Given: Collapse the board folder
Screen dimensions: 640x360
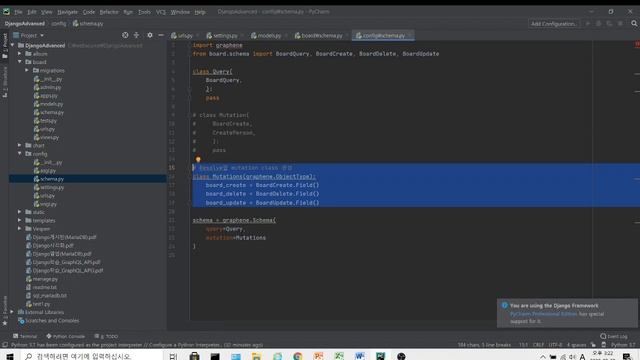Looking at the screenshot, I should point(20,62).
